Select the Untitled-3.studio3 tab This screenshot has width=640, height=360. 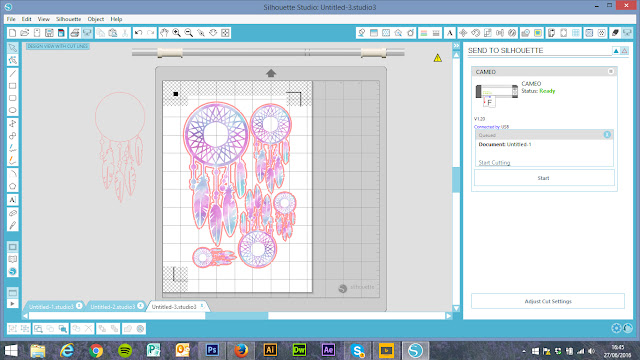tap(174, 307)
